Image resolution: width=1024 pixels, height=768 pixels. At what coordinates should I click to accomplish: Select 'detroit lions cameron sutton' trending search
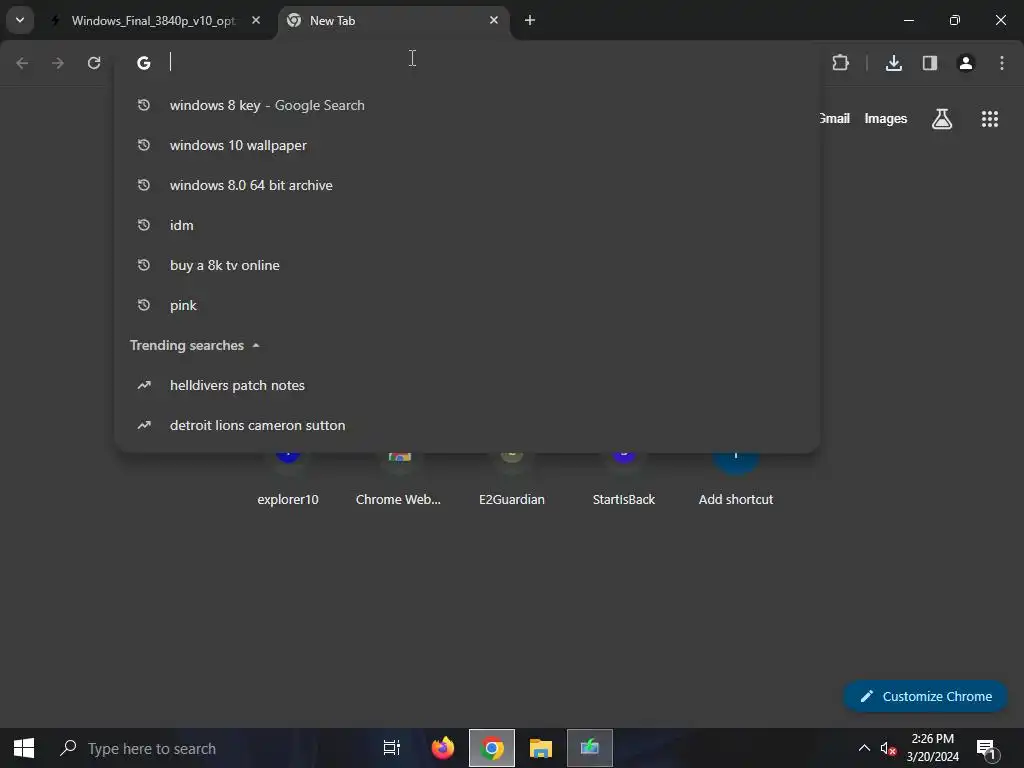point(467,425)
